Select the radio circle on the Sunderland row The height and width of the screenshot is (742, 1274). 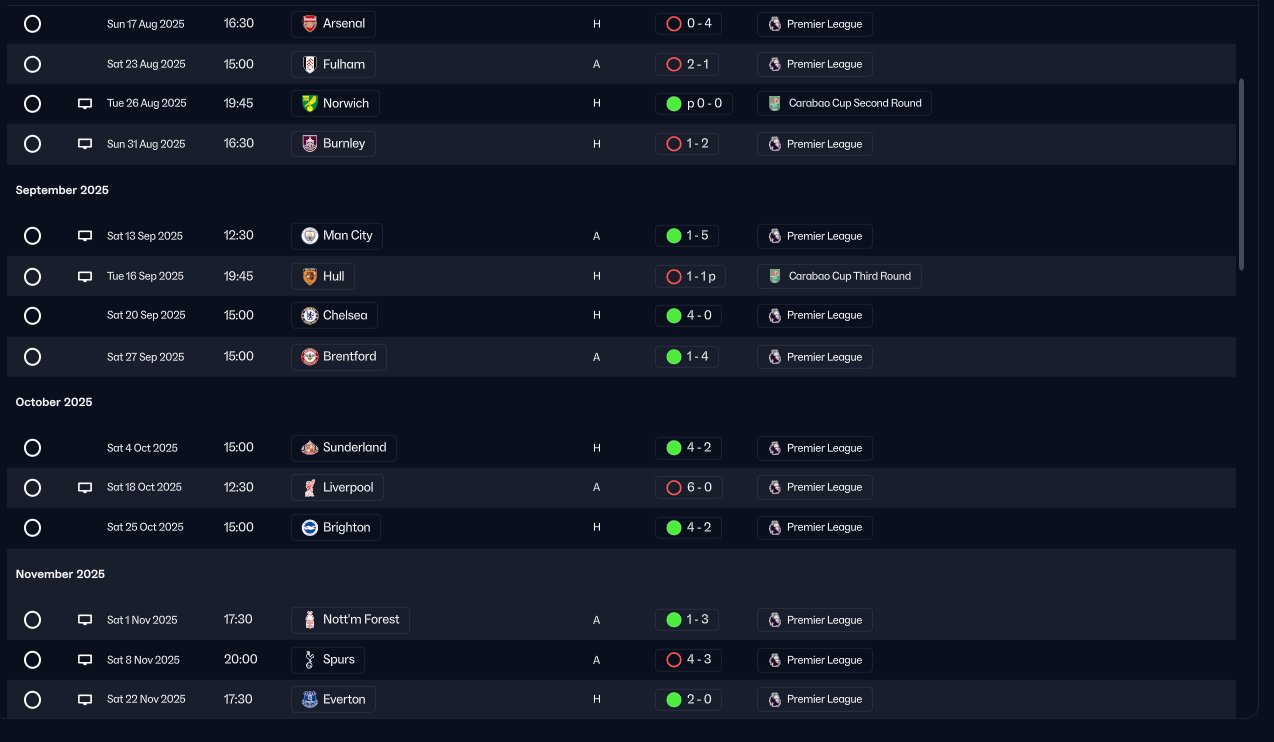point(32,448)
